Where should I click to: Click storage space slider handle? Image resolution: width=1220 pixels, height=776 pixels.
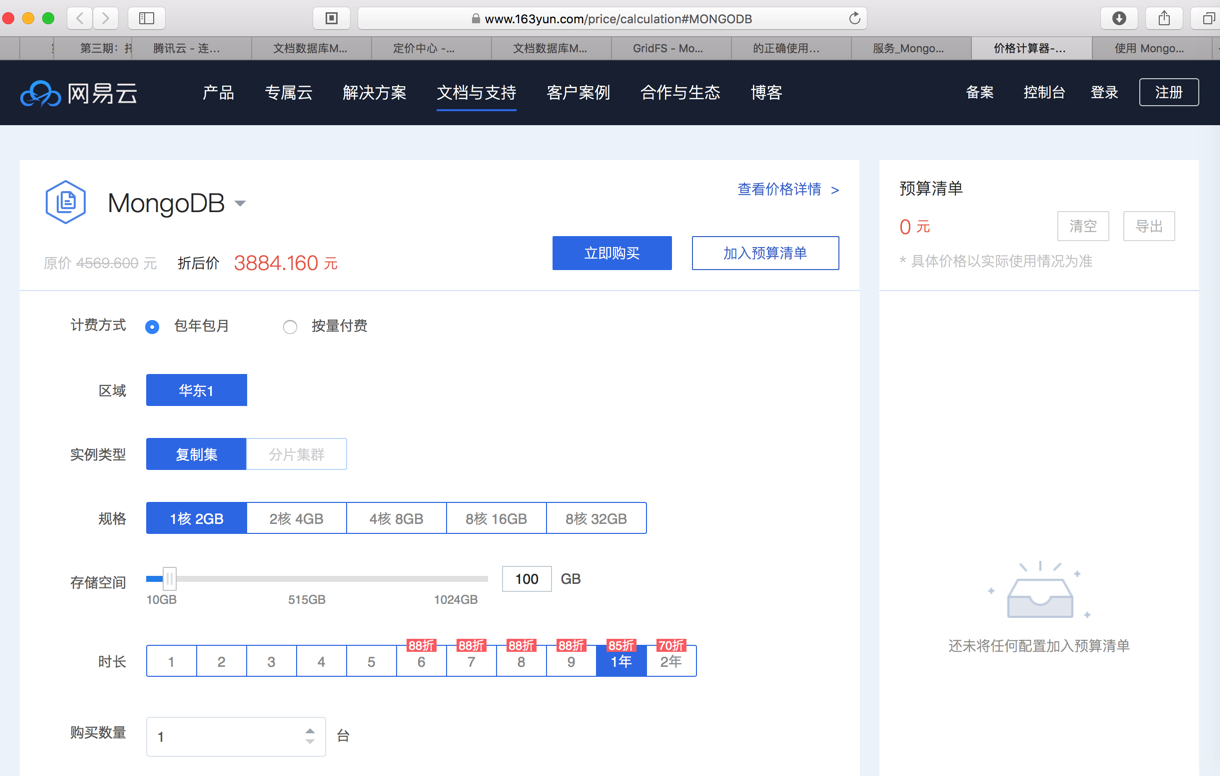click(x=169, y=578)
